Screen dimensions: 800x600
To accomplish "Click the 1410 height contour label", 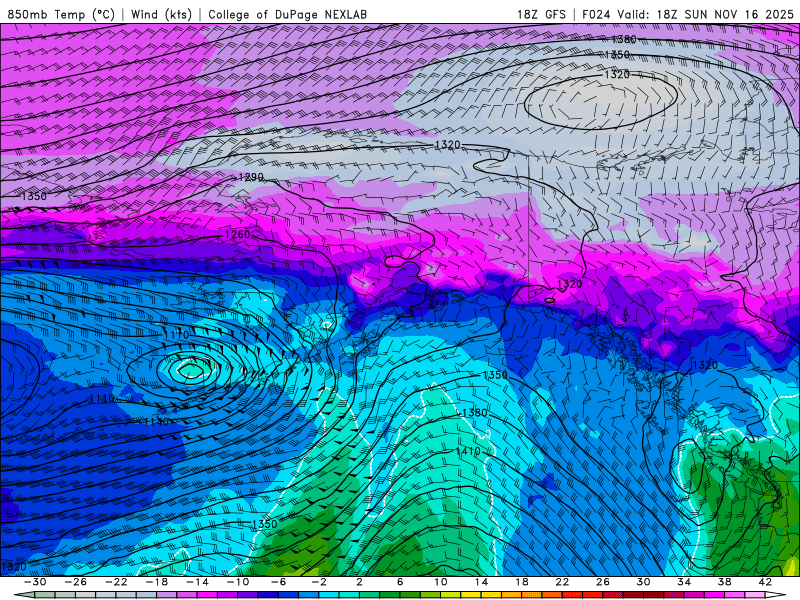I will 468,451.
